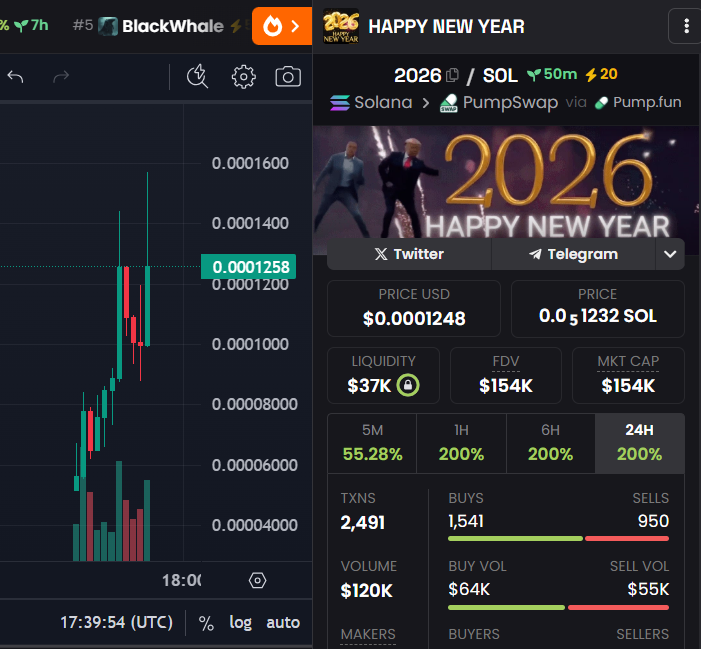Select the 24H timeframe tab

[x=639, y=443]
